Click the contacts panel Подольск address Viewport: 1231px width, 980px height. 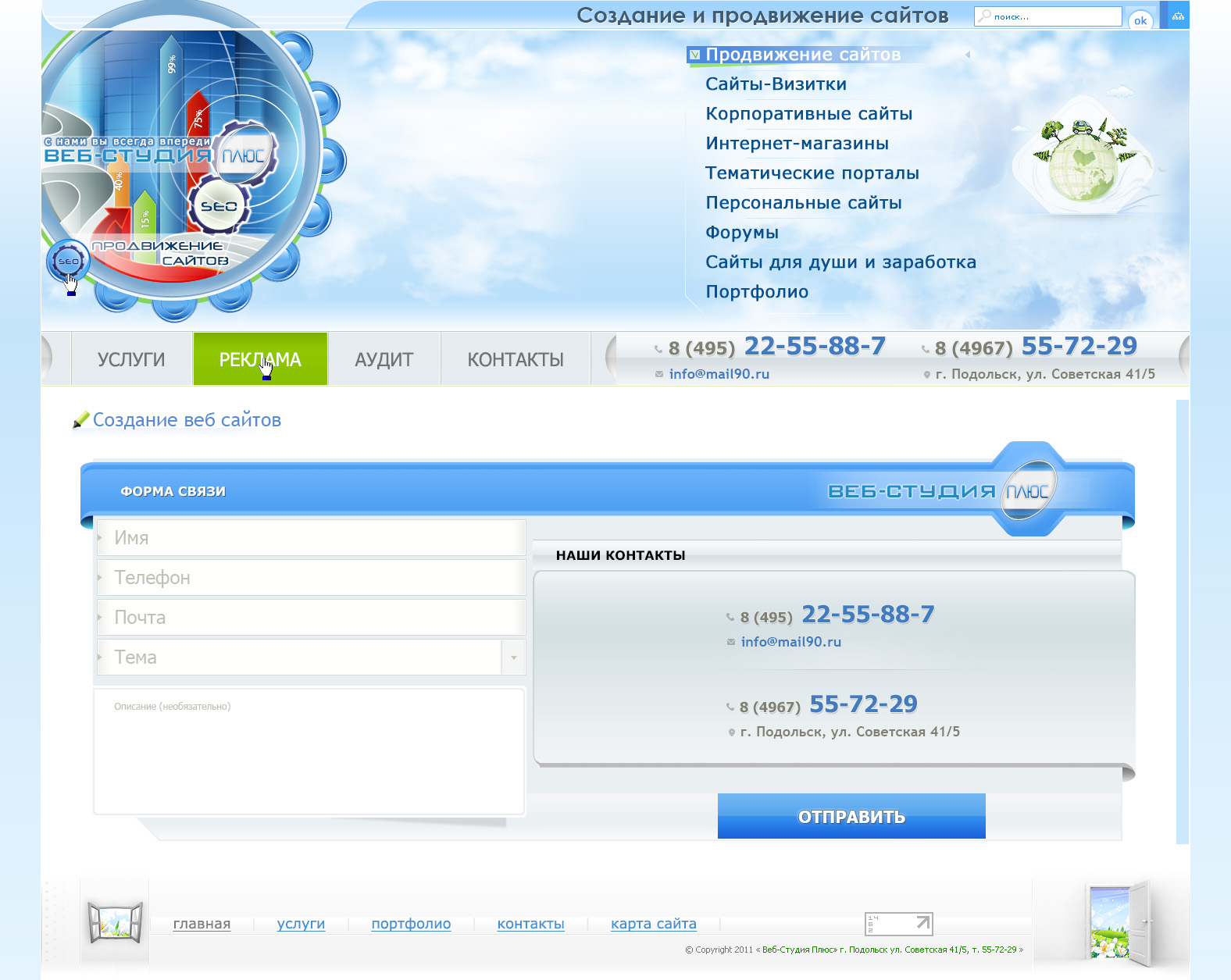click(850, 732)
